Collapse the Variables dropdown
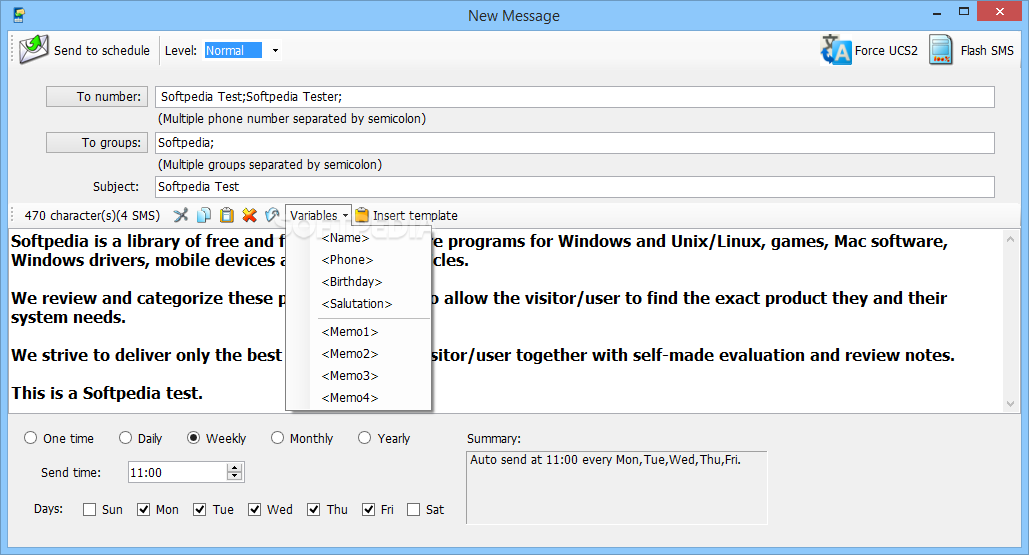This screenshot has height=555, width=1029. 319,215
